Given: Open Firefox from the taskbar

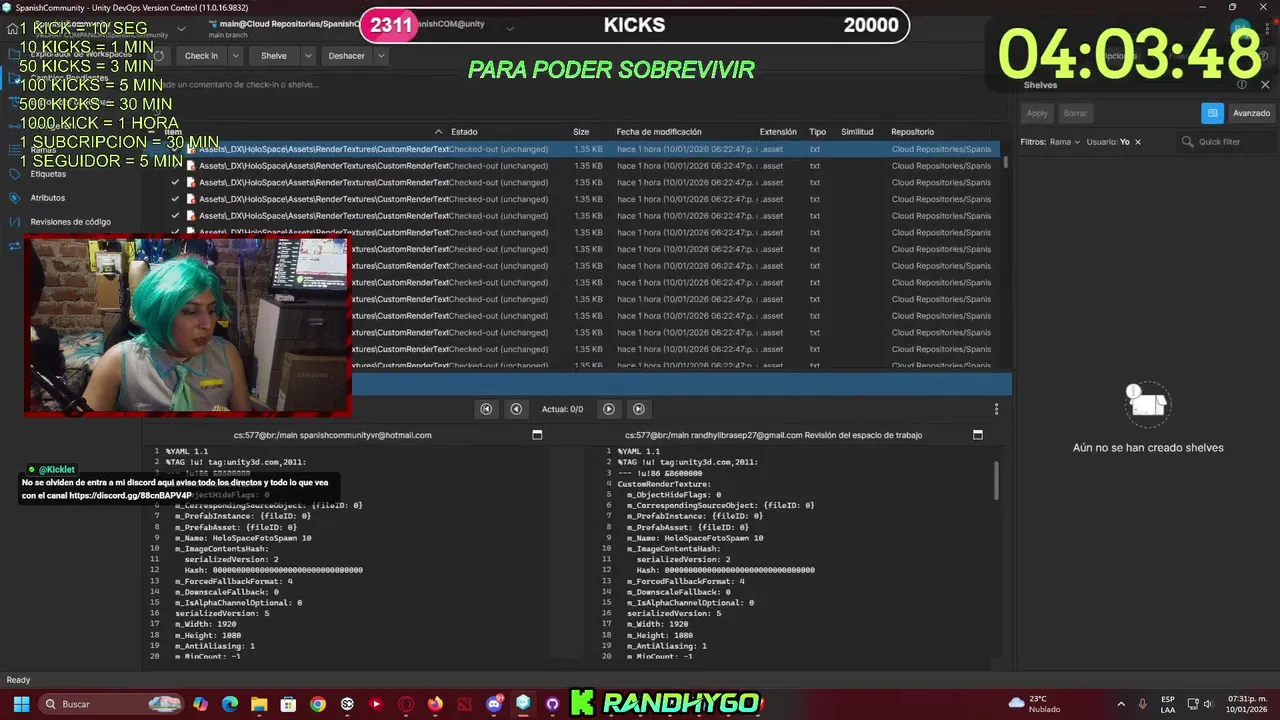Looking at the screenshot, I should [435, 704].
